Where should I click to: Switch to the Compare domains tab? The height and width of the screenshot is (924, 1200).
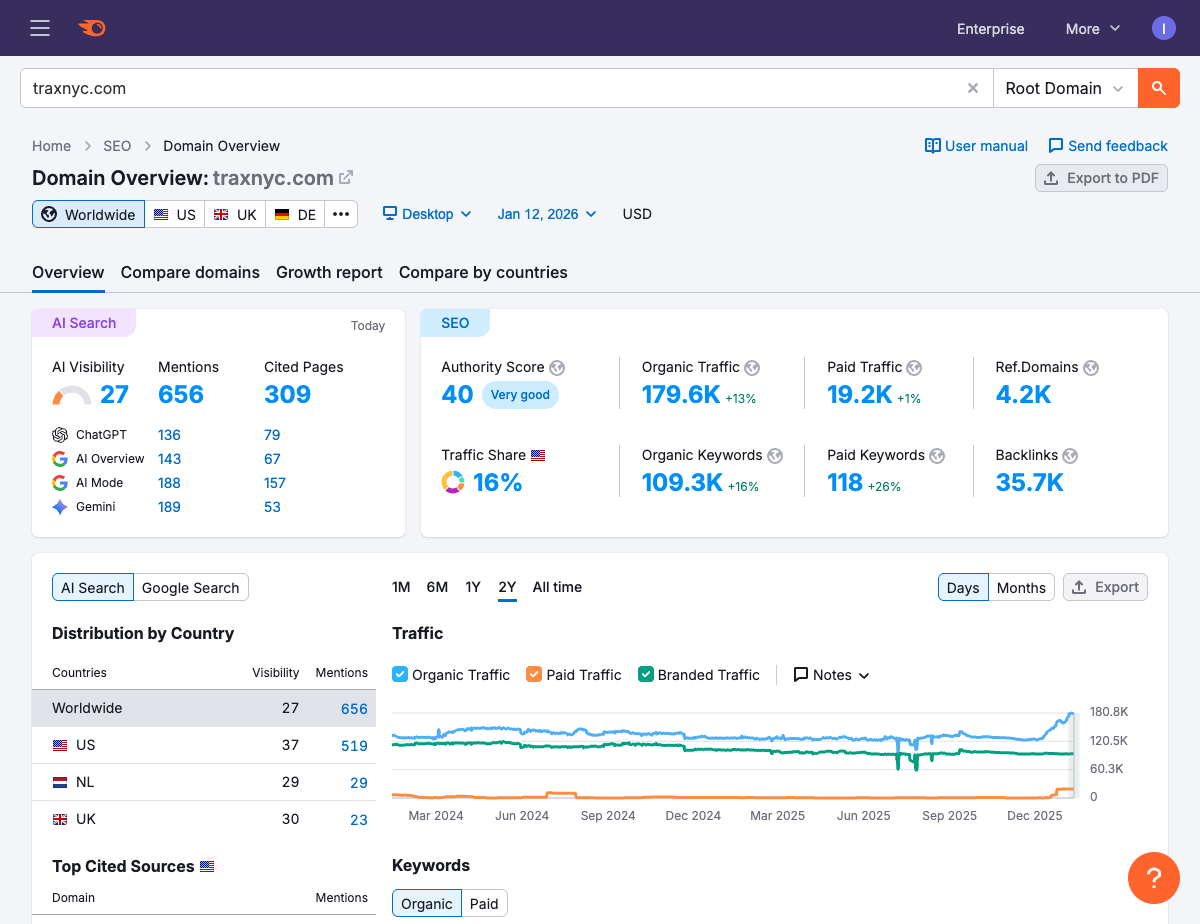pyautogui.click(x=190, y=272)
